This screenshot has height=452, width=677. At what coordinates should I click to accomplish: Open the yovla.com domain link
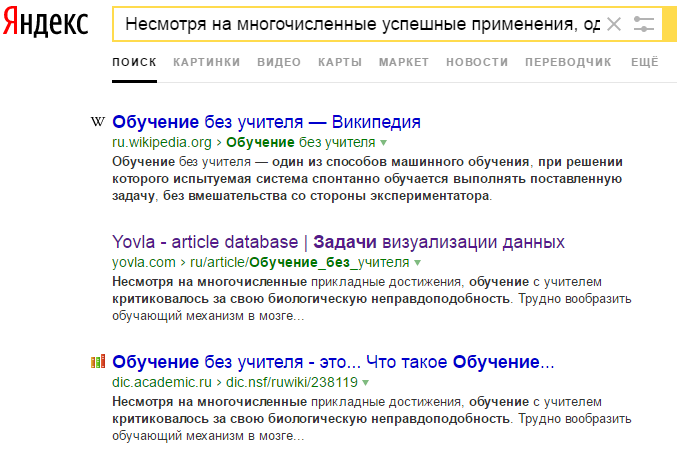coord(144,262)
